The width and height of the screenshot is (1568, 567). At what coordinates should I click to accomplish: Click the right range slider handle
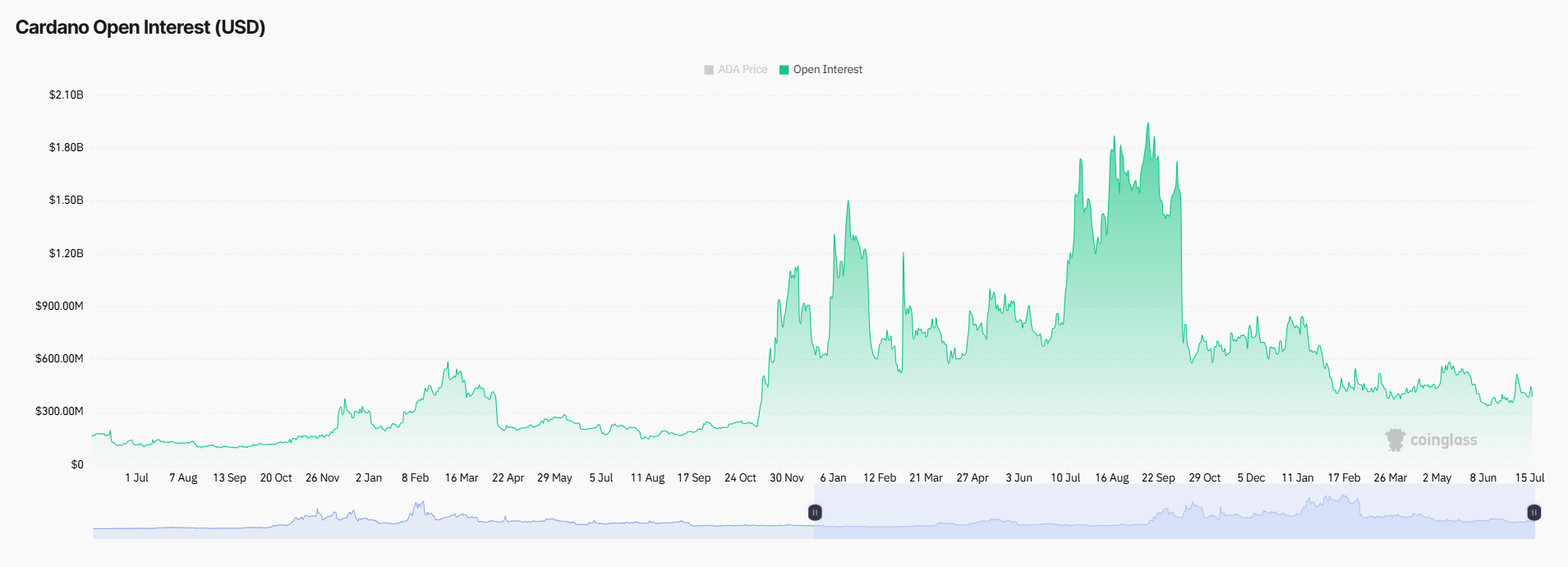pyautogui.click(x=1534, y=513)
